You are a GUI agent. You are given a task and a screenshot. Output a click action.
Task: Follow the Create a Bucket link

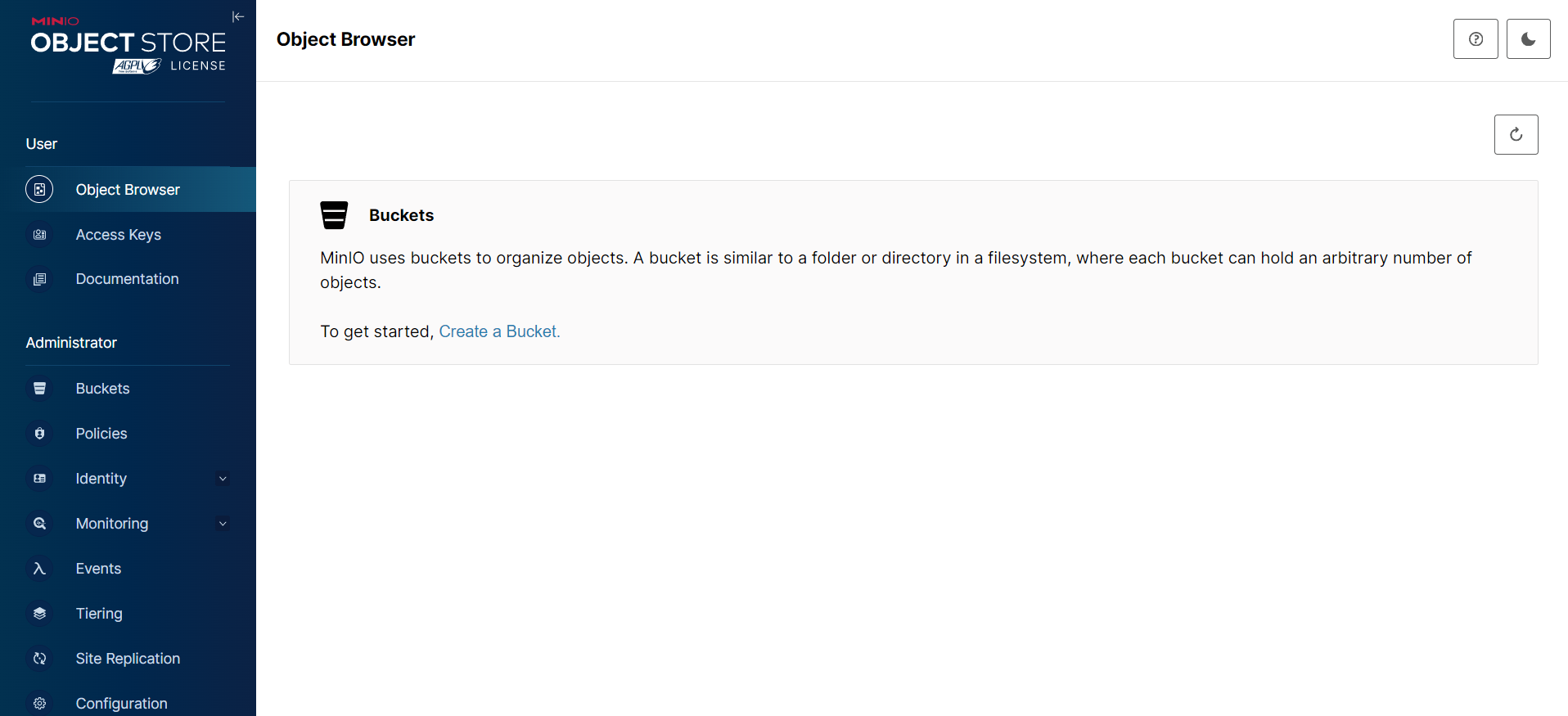click(499, 331)
